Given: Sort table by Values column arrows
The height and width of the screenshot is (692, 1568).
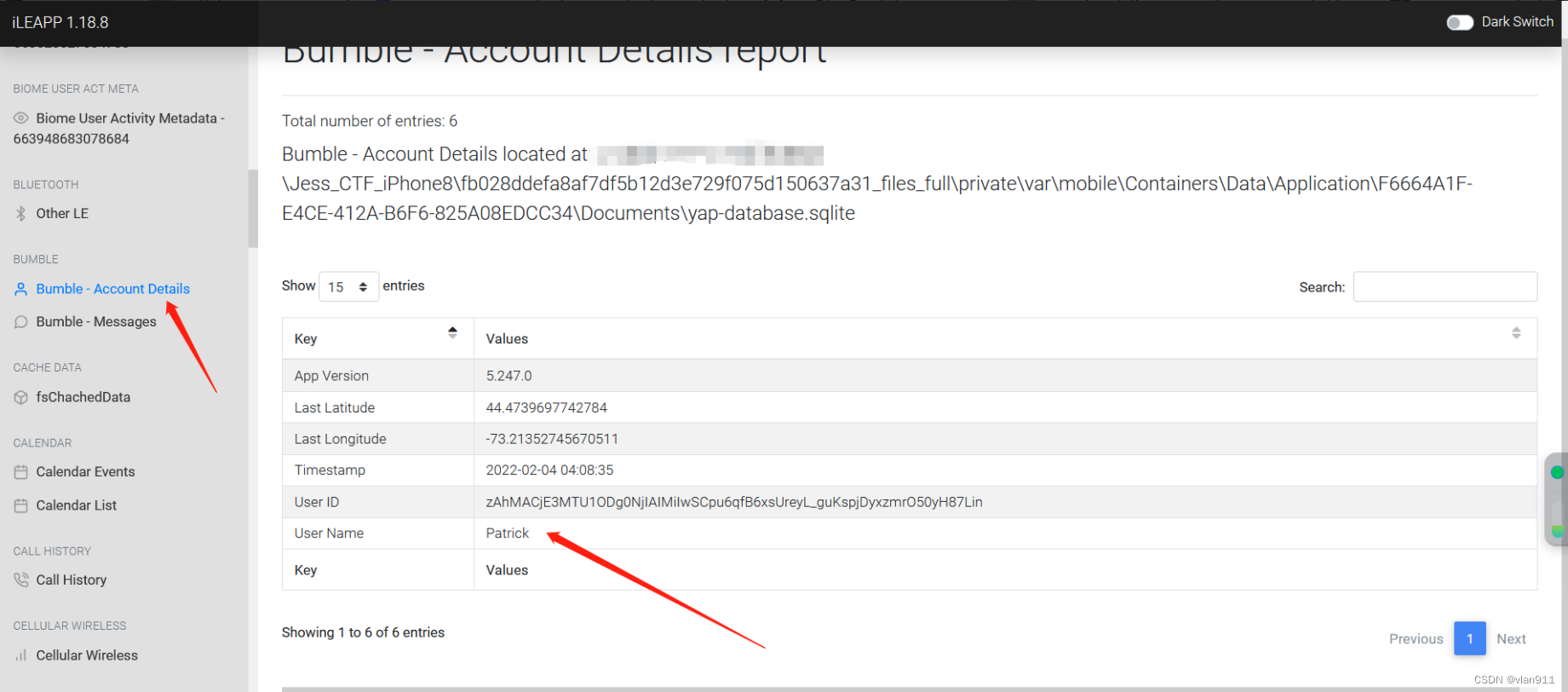Looking at the screenshot, I should click(1516, 333).
